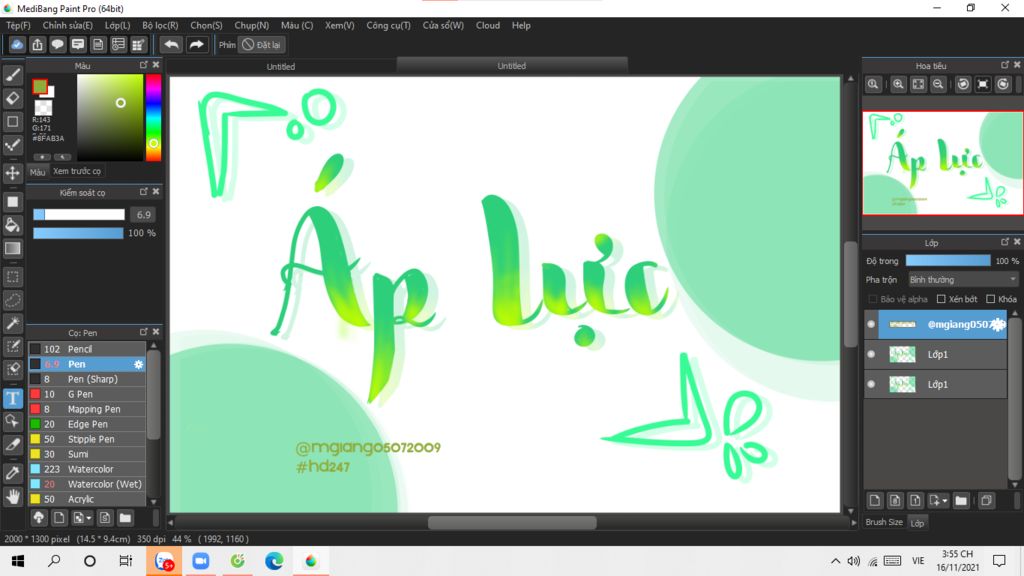Click the Redo arrow in toolbar
Screen dimensions: 1024x576
(196, 44)
